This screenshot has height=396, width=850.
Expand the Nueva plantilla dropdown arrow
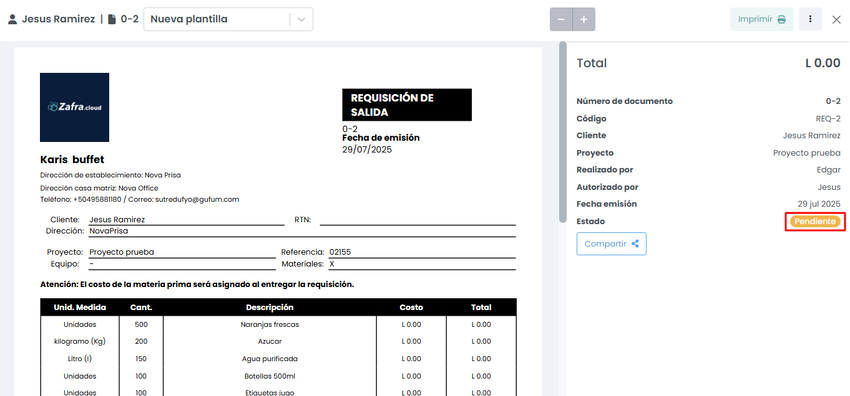click(x=301, y=20)
